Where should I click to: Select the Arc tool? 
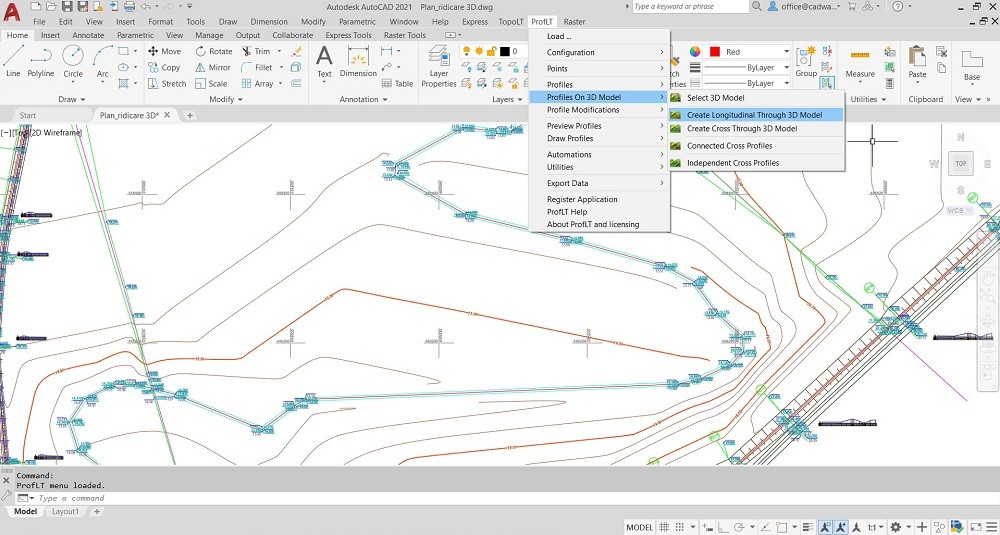(x=102, y=61)
